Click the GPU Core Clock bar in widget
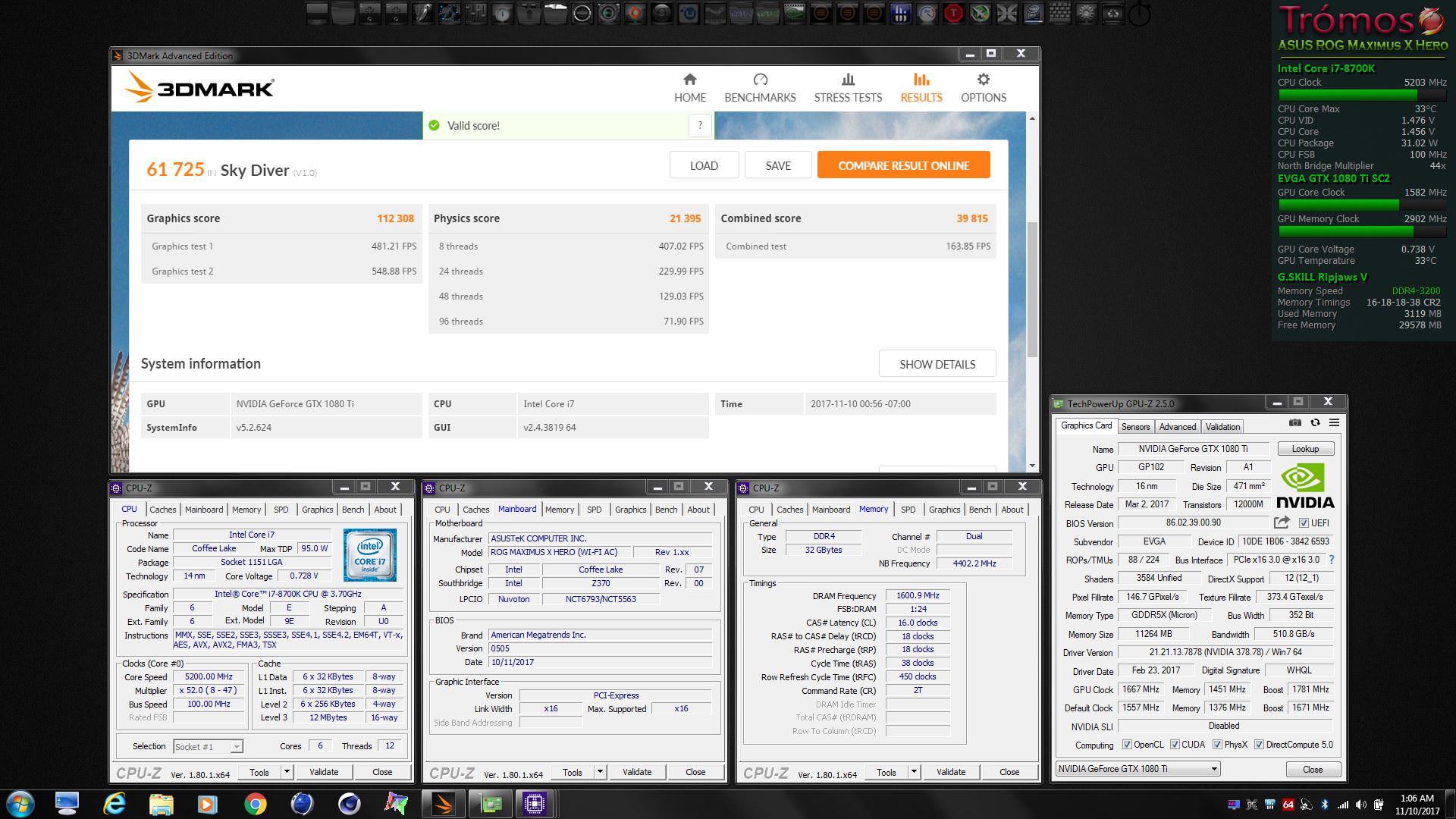This screenshot has width=1456, height=819. click(1362, 205)
